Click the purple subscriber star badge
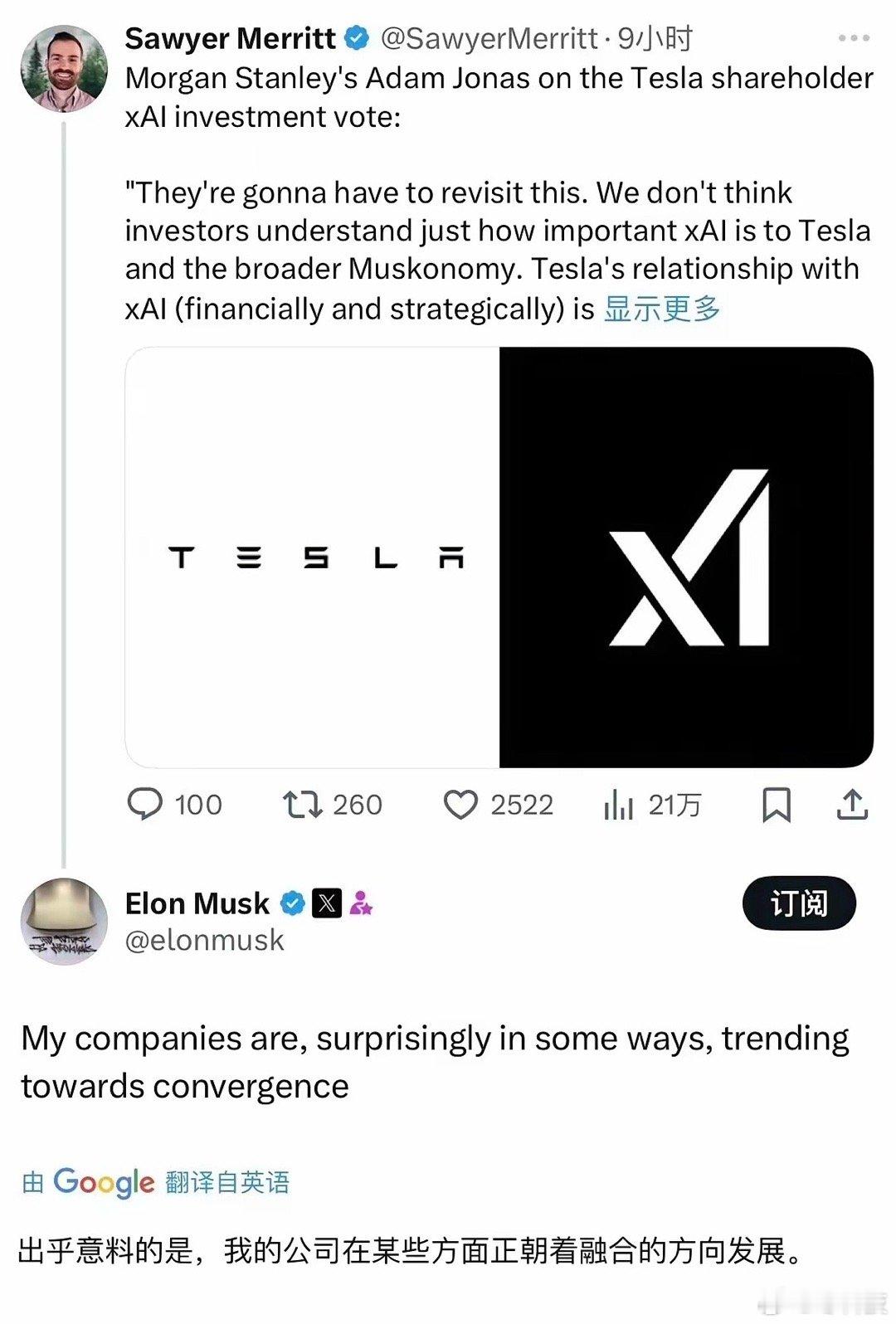Image resolution: width=896 pixels, height=1324 pixels. 361,903
